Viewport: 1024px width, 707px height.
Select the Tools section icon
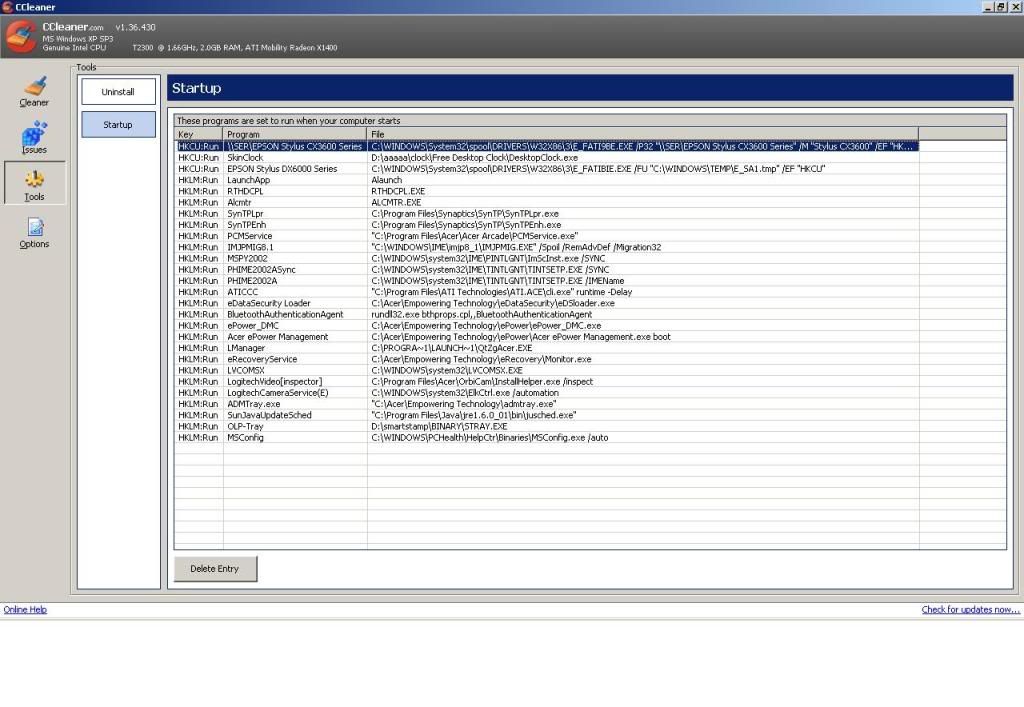click(34, 184)
